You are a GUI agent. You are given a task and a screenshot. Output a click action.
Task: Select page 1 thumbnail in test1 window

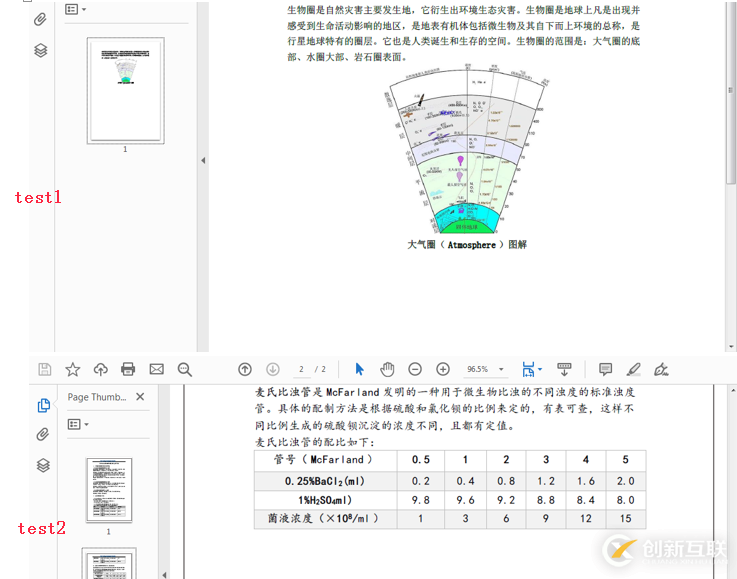pos(125,91)
